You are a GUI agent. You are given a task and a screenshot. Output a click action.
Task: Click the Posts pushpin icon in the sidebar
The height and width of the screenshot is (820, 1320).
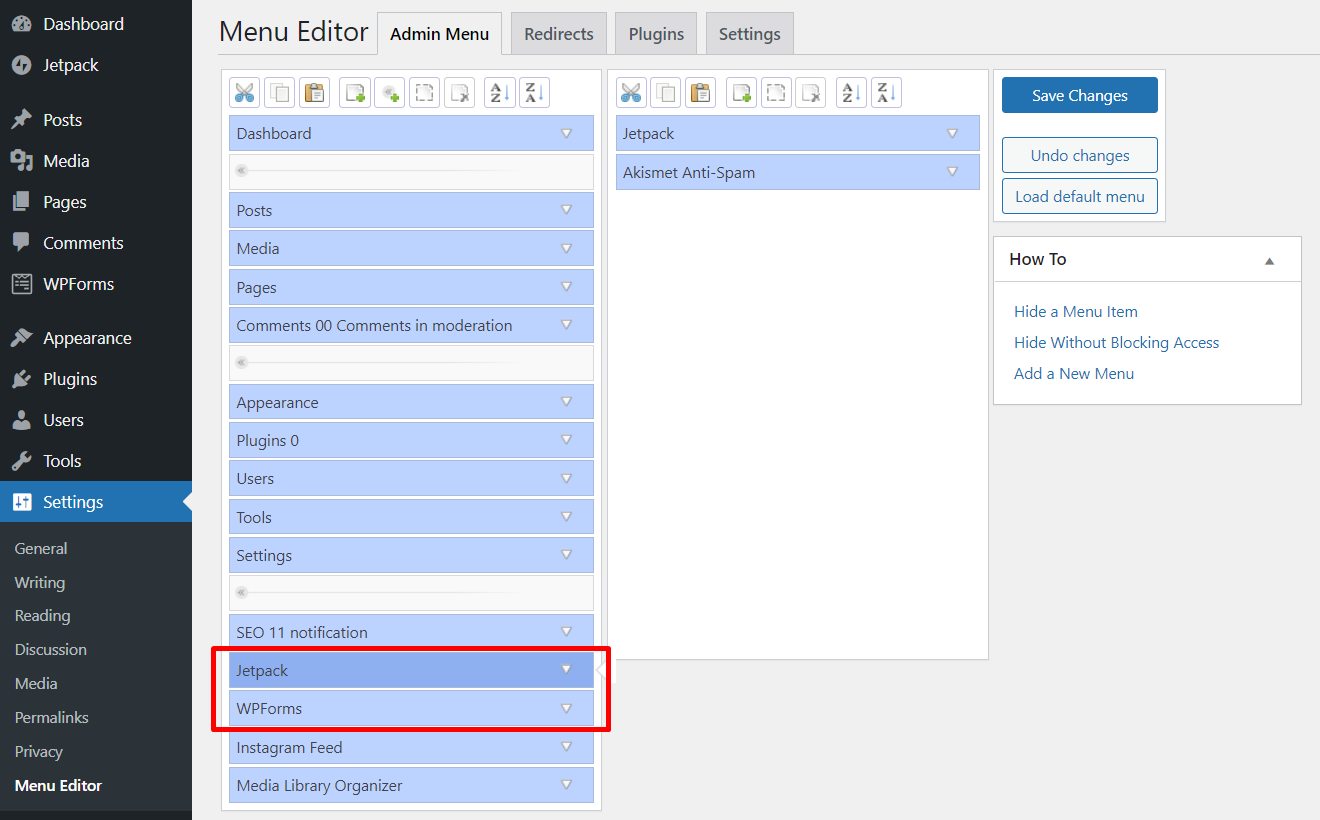(22, 120)
